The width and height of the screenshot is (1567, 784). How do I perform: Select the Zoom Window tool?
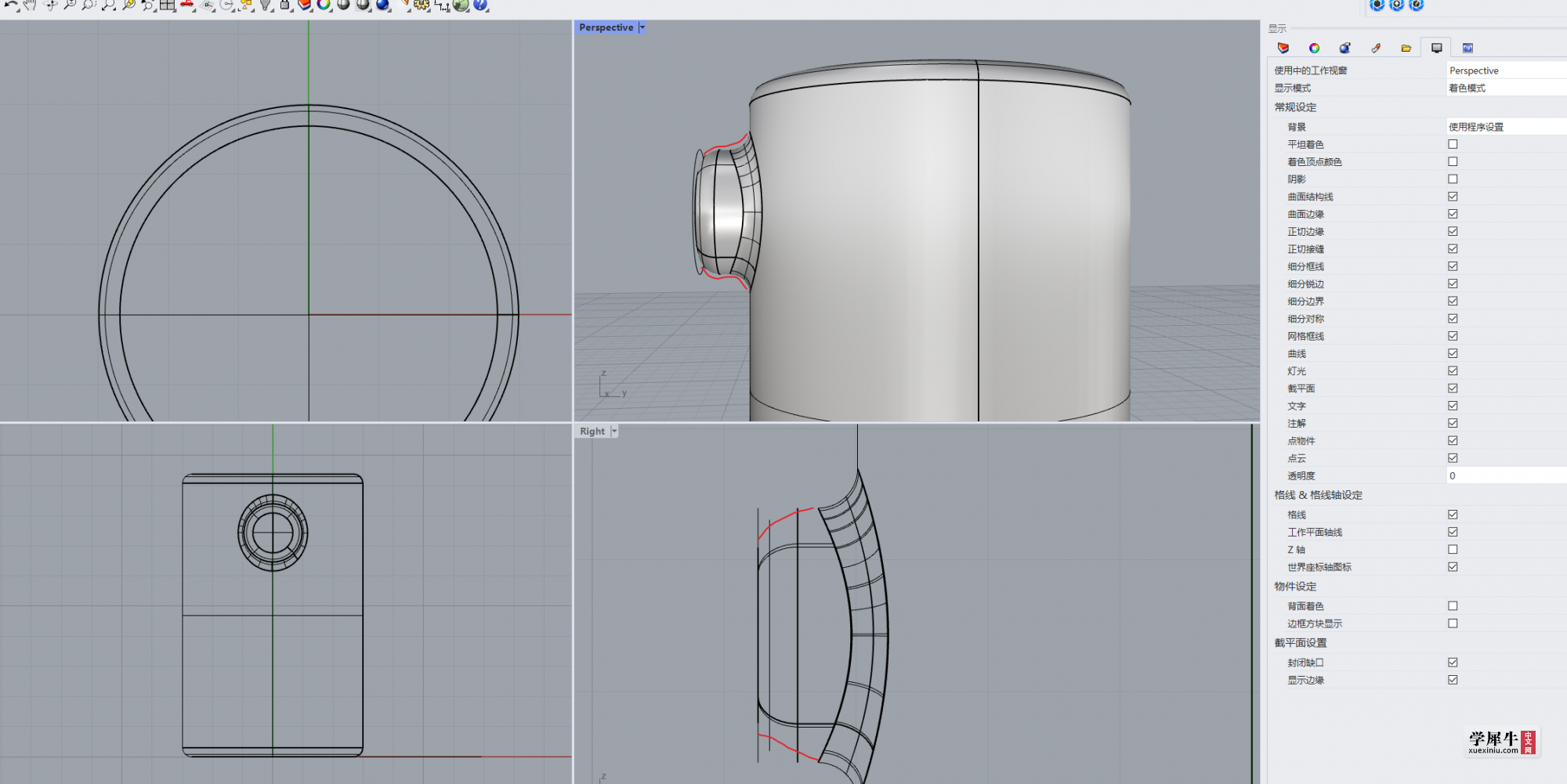[89, 5]
